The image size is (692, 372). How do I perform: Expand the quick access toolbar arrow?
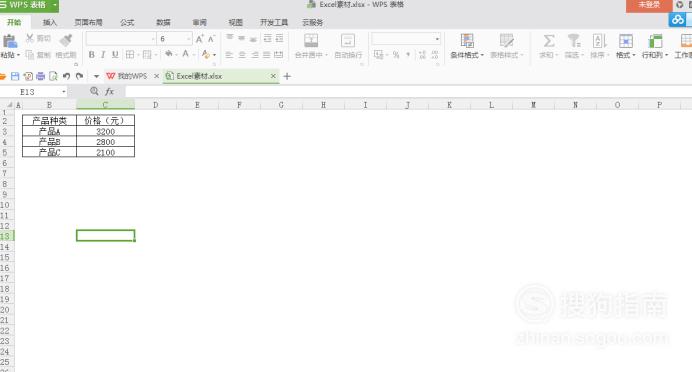tap(96, 76)
